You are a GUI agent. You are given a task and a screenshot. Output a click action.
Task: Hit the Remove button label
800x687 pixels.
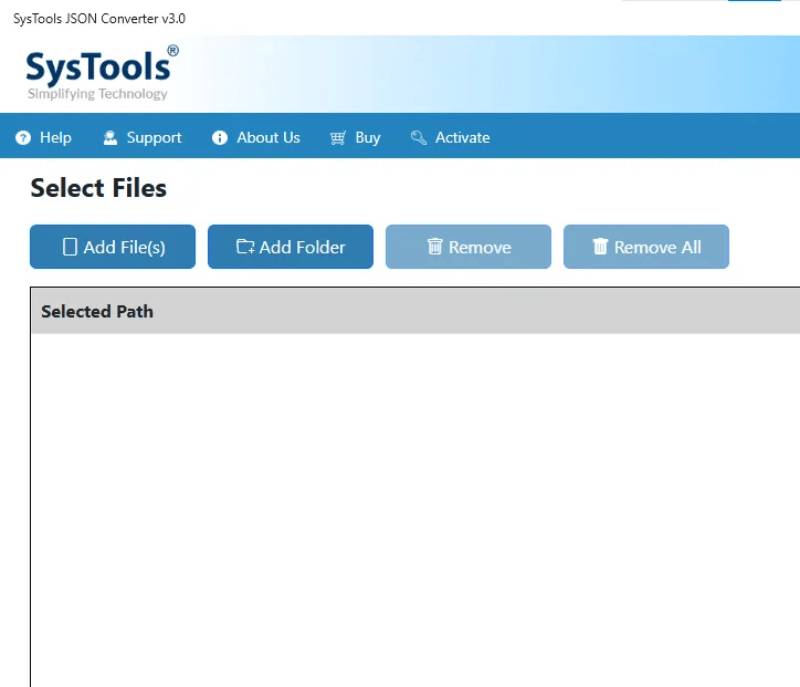[x=480, y=247]
